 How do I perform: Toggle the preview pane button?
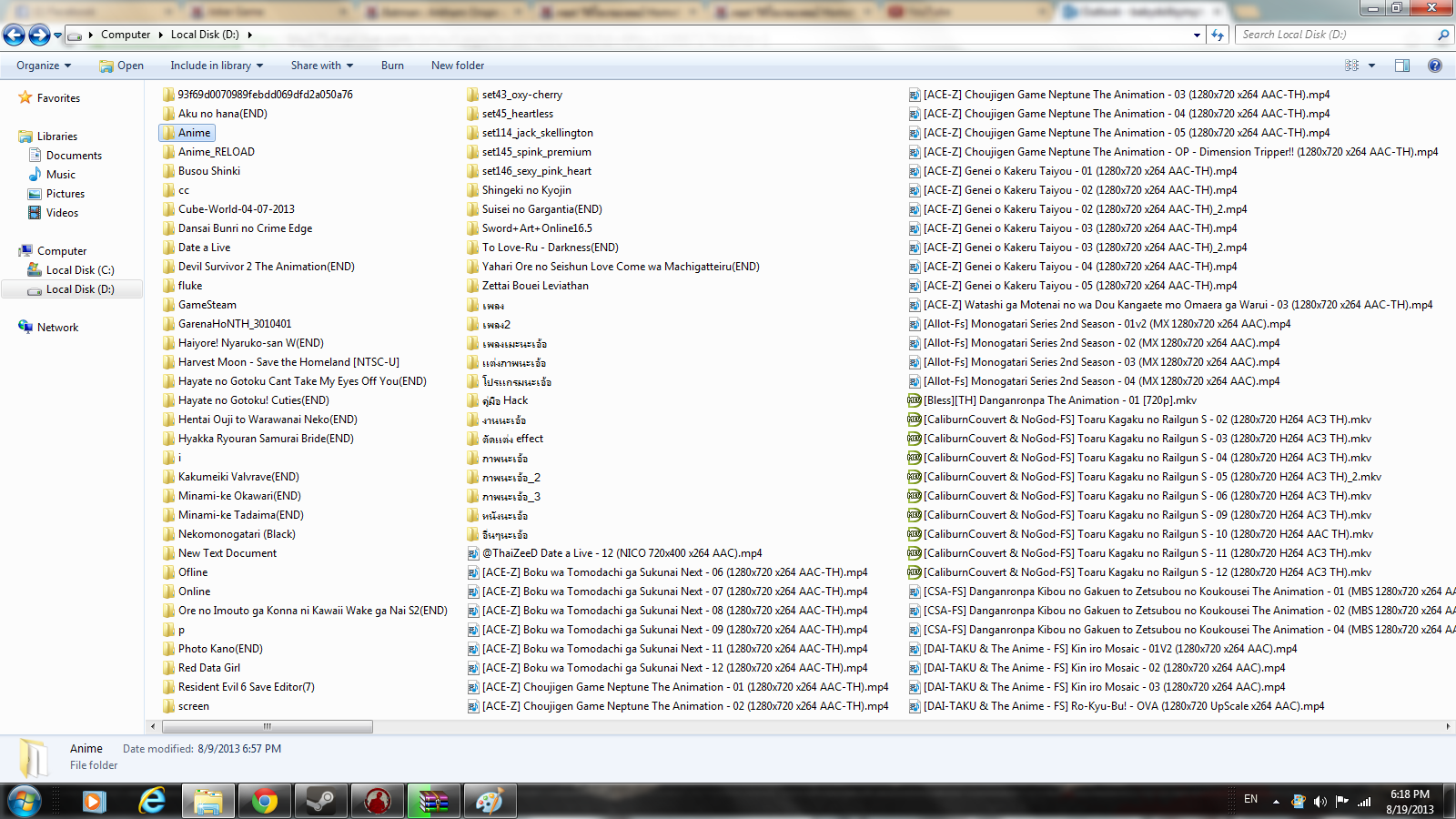1402,66
